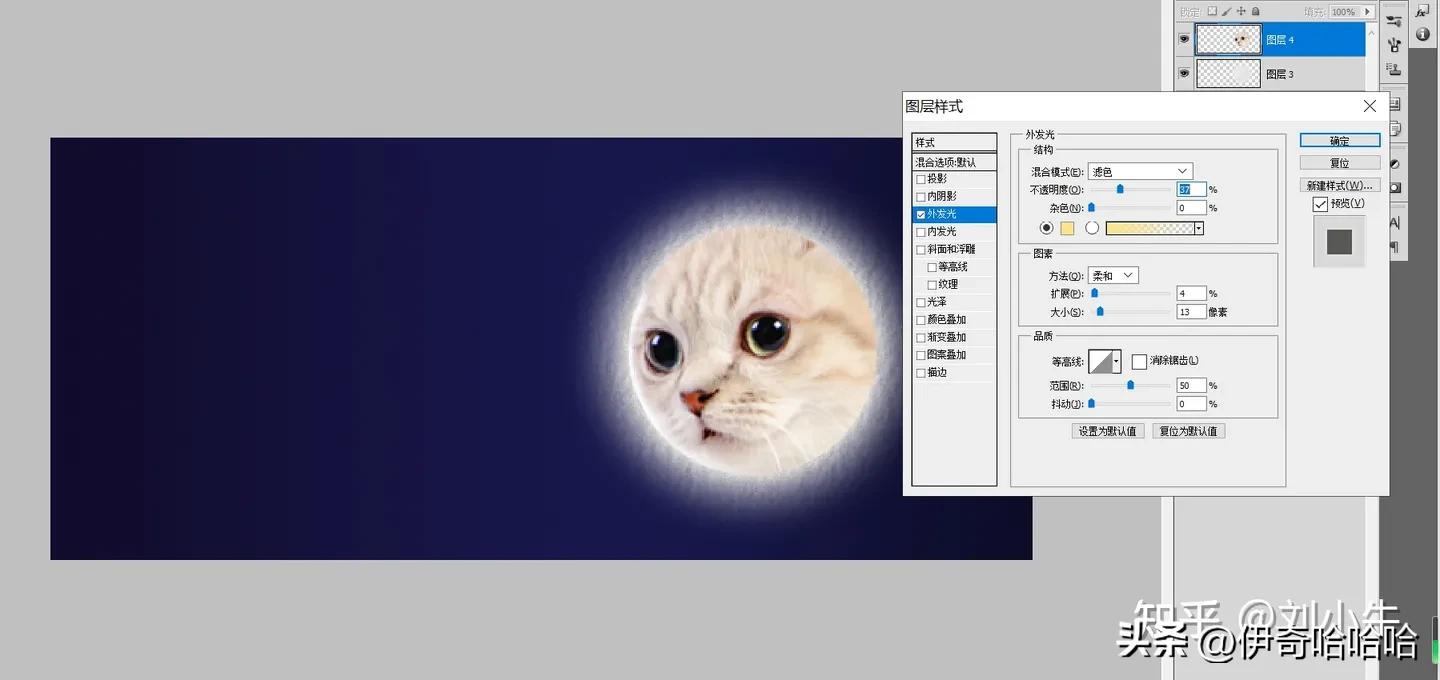Screen dimensions: 1440x680
Task: Select the Horizontal Type tool
Action: (x=1395, y=222)
